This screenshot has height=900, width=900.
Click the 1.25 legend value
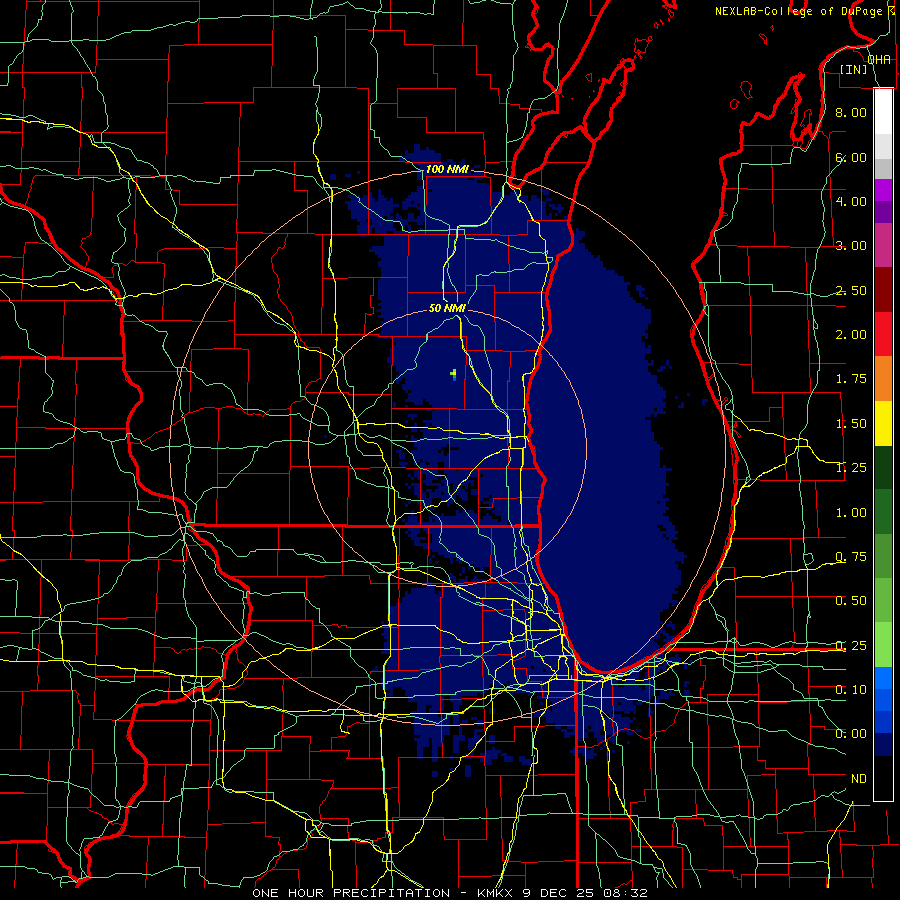click(851, 468)
